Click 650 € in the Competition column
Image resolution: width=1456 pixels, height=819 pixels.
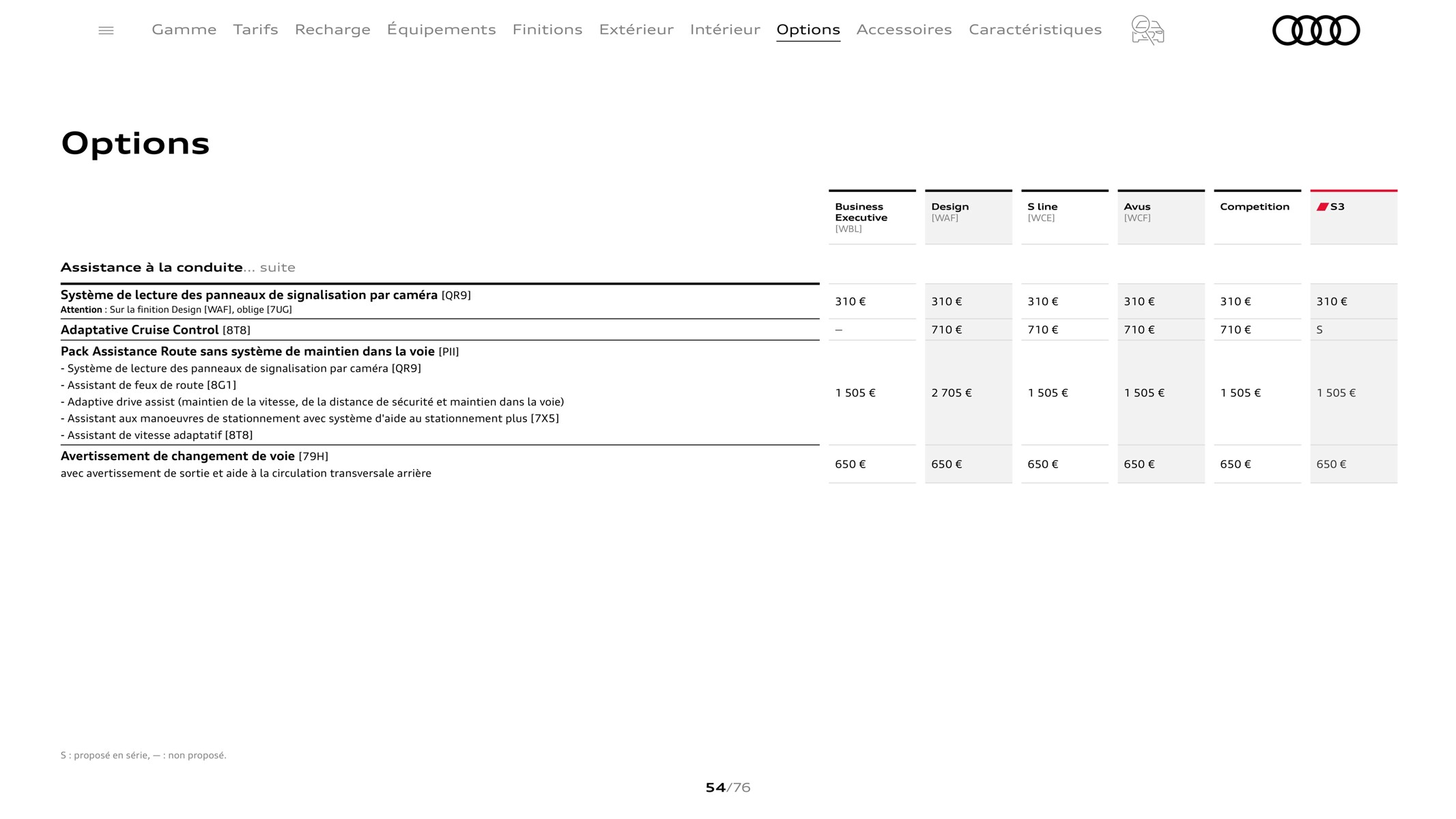tap(1236, 464)
